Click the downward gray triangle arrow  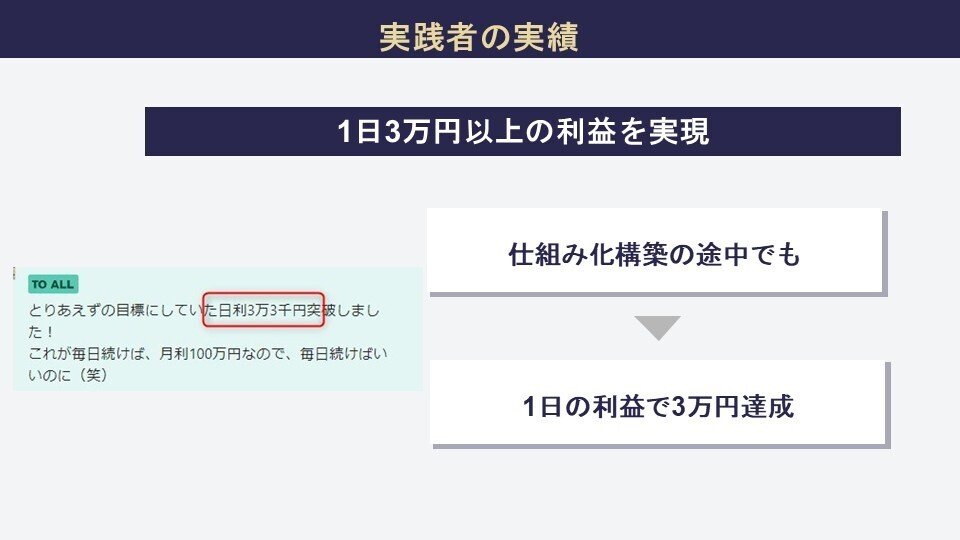[657, 328]
